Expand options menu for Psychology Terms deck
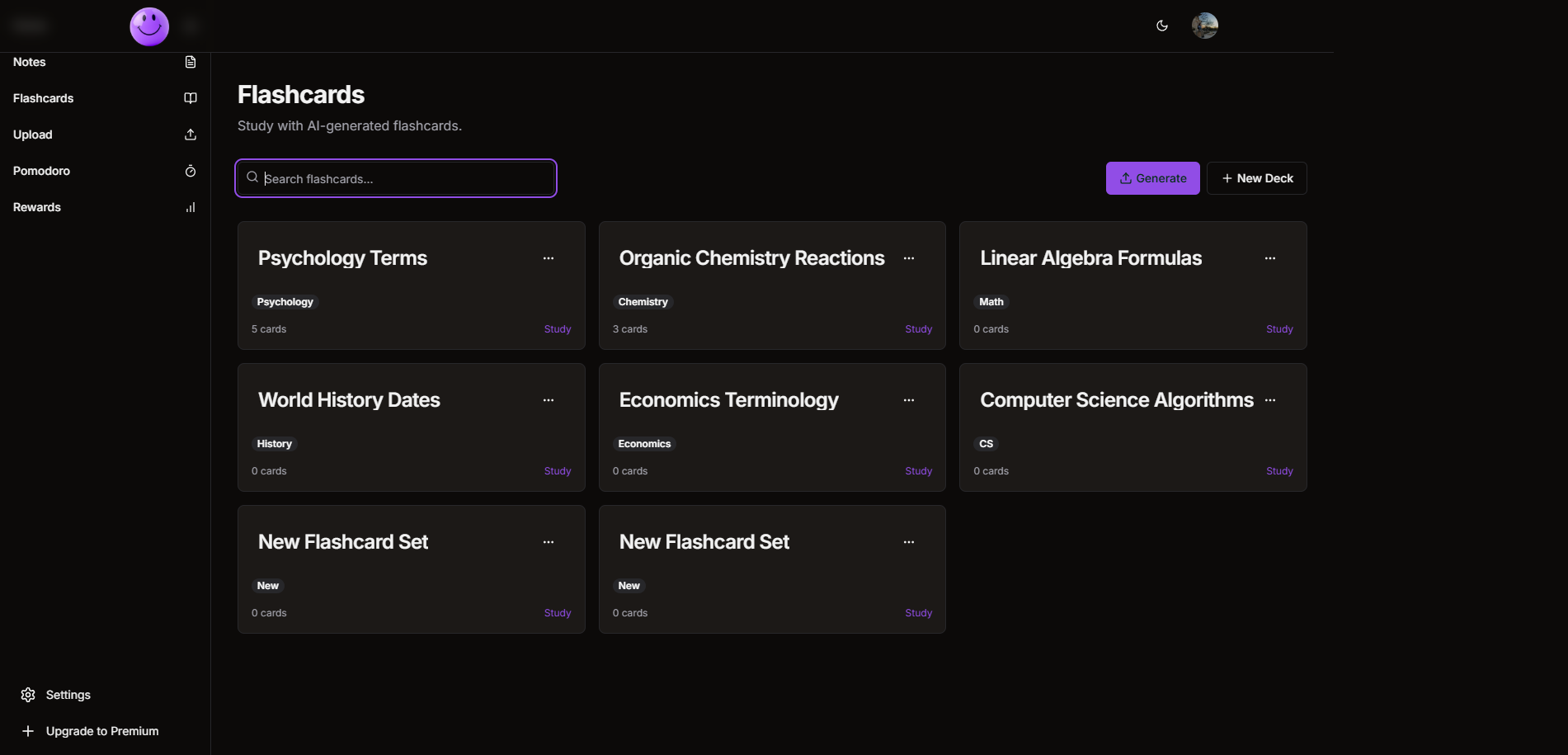Screen dimensions: 1568x755 pos(549,258)
